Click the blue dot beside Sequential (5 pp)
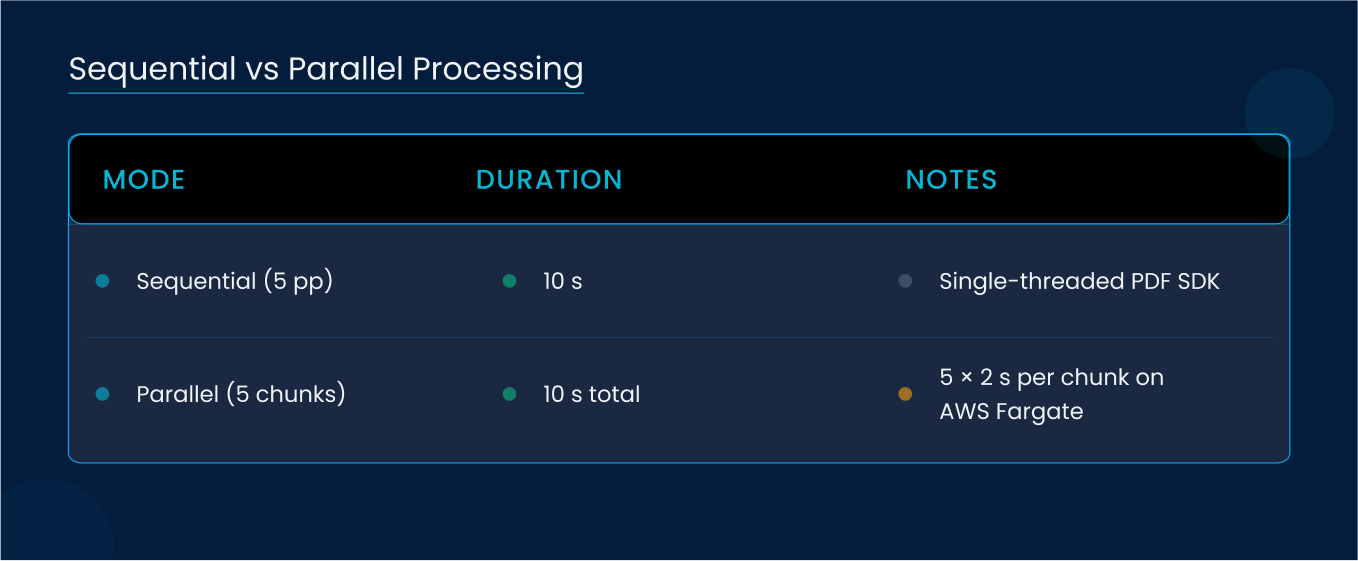 (x=102, y=282)
